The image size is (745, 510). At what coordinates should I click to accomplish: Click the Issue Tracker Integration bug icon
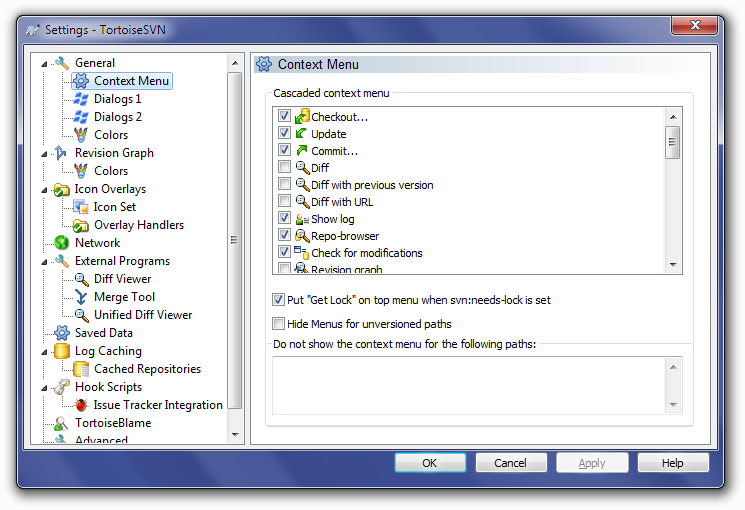coord(81,405)
